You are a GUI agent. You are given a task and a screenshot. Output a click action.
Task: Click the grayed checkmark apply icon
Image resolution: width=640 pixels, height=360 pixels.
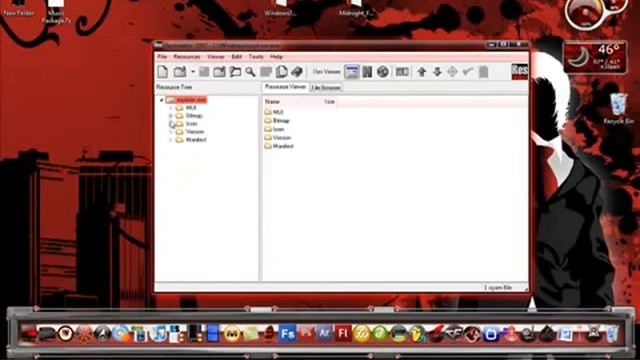468,72
